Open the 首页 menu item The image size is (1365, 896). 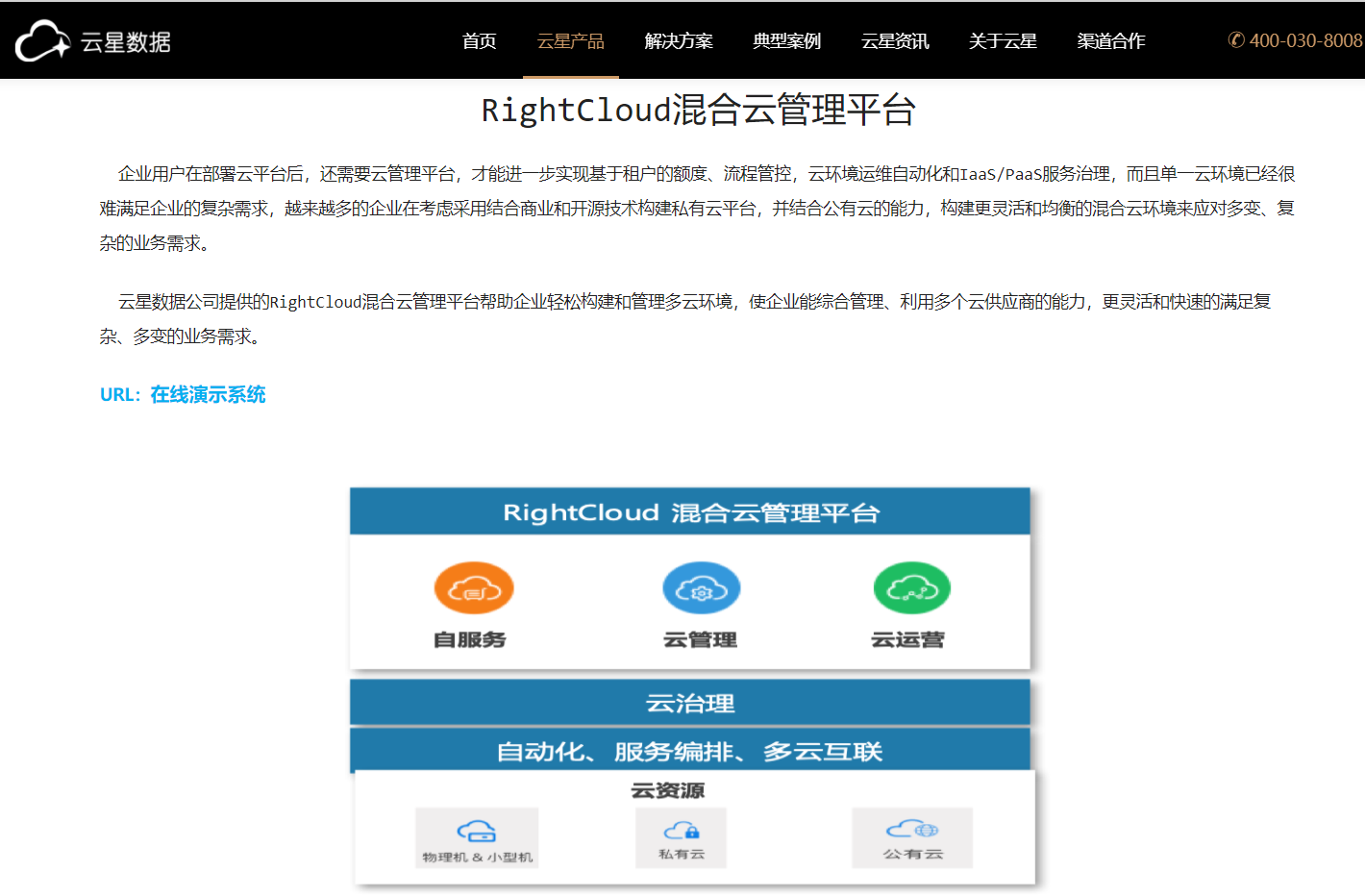[479, 41]
